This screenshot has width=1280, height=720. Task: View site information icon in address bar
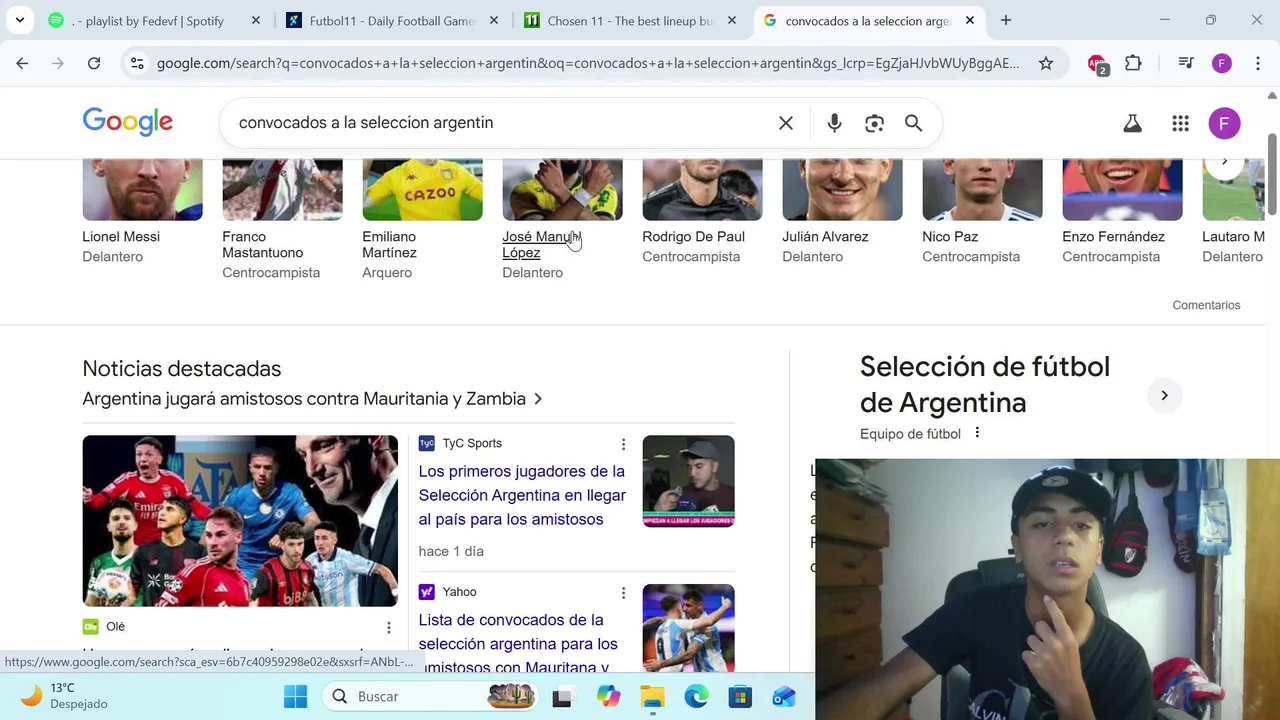pos(137,63)
